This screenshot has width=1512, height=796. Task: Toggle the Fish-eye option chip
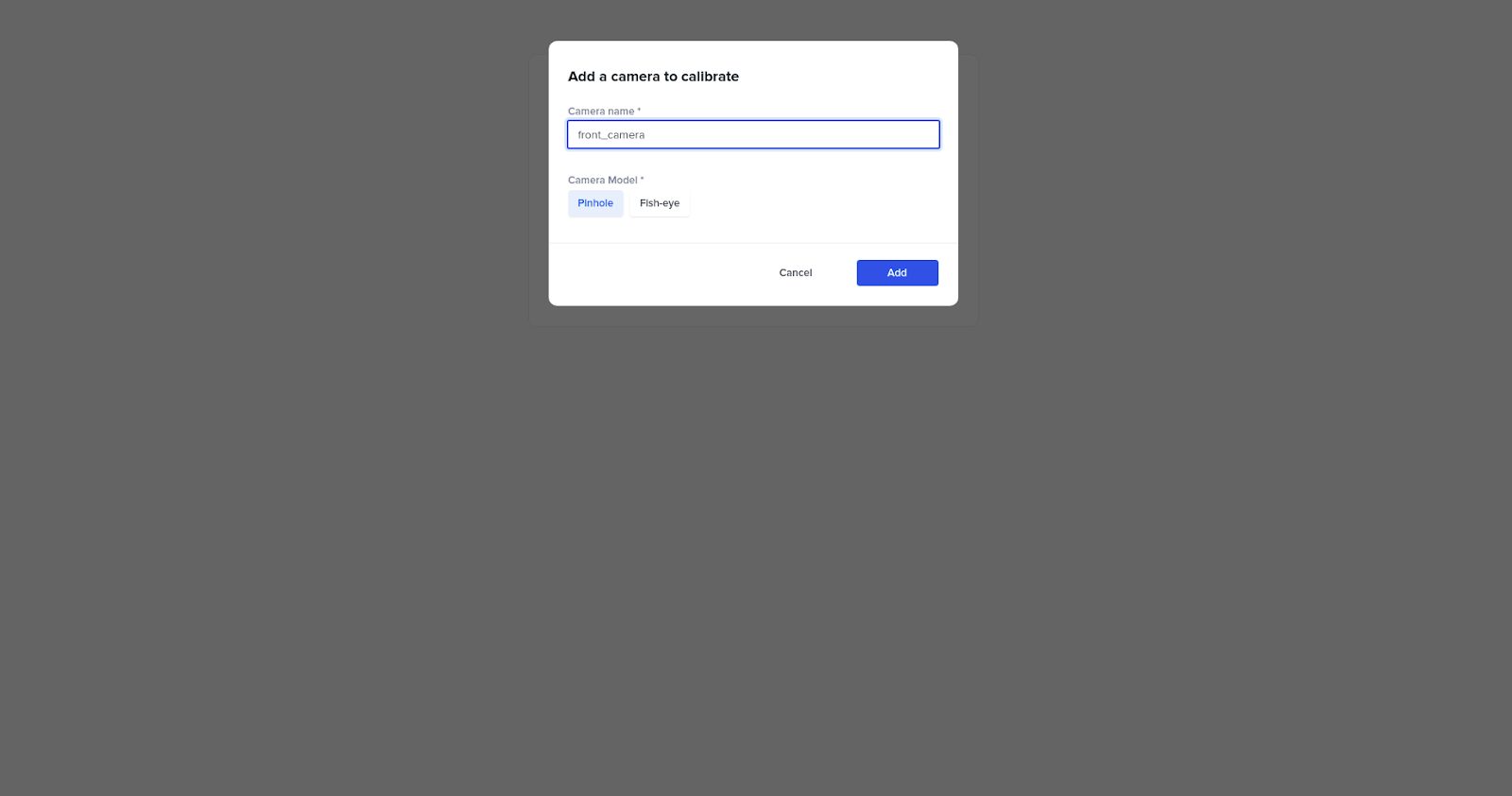pyautogui.click(x=660, y=203)
